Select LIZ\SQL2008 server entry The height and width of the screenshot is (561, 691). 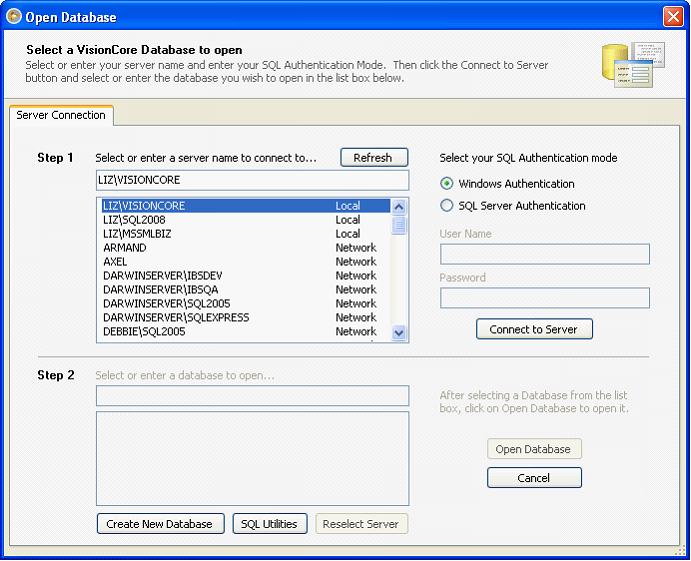[246, 220]
